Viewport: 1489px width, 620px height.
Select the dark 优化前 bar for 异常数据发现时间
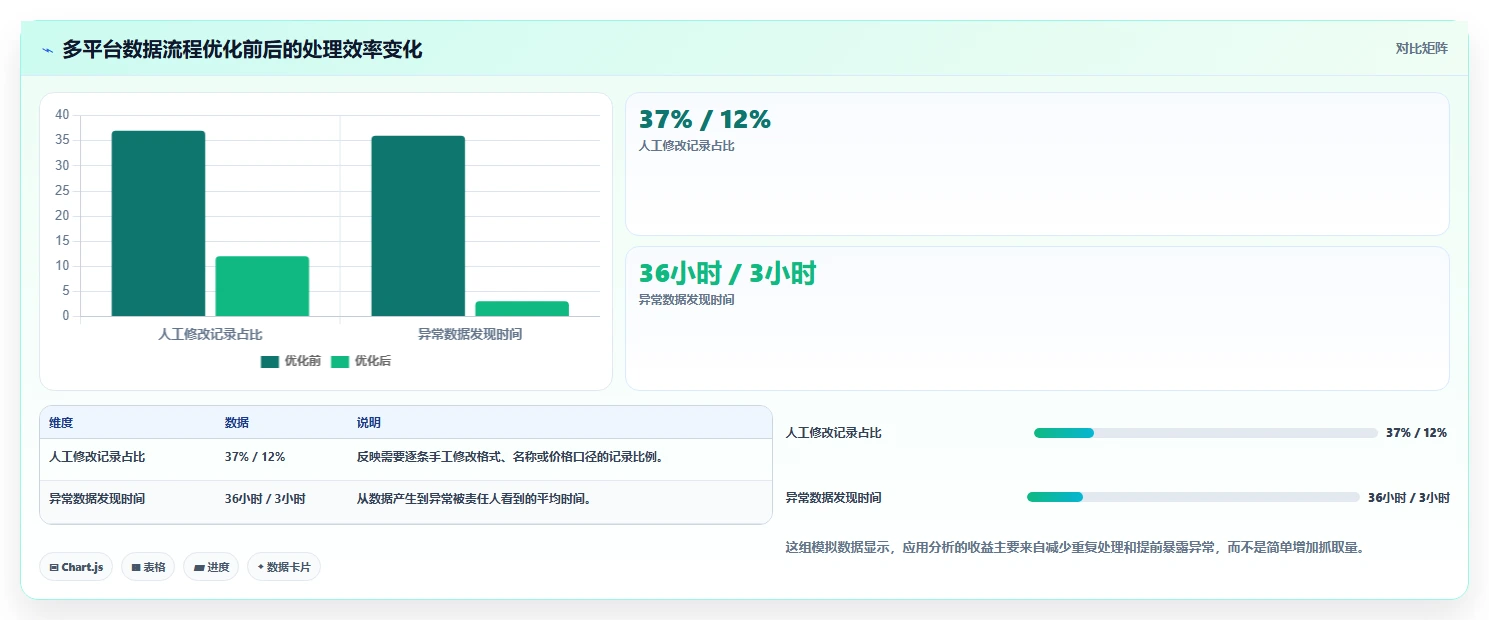pos(418,226)
